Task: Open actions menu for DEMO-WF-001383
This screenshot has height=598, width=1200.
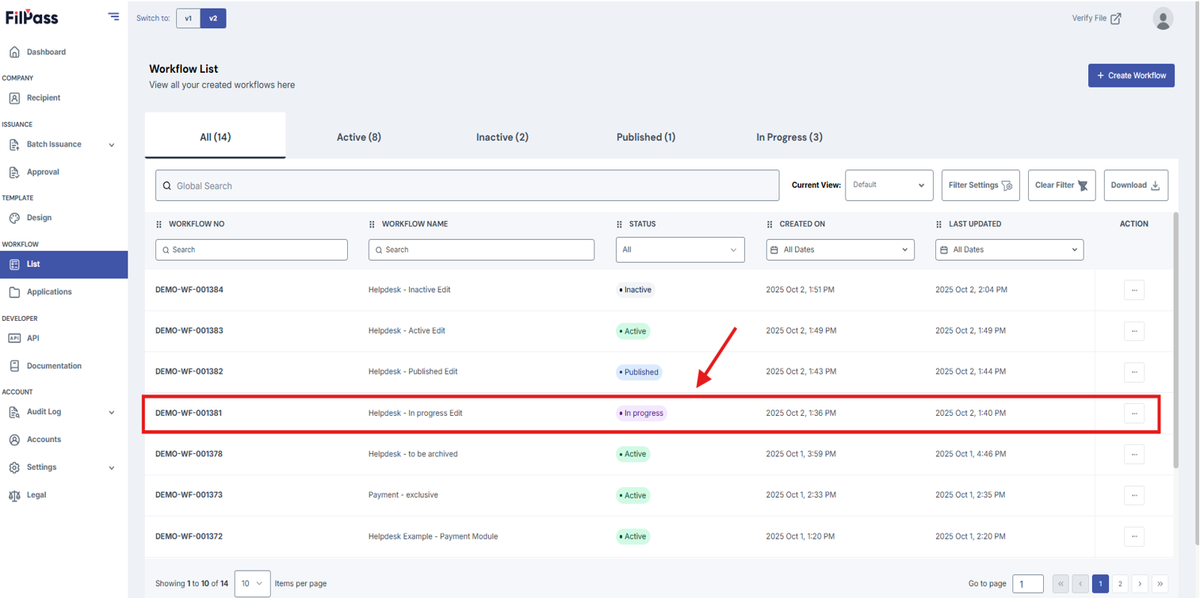Action: pyautogui.click(x=1133, y=331)
